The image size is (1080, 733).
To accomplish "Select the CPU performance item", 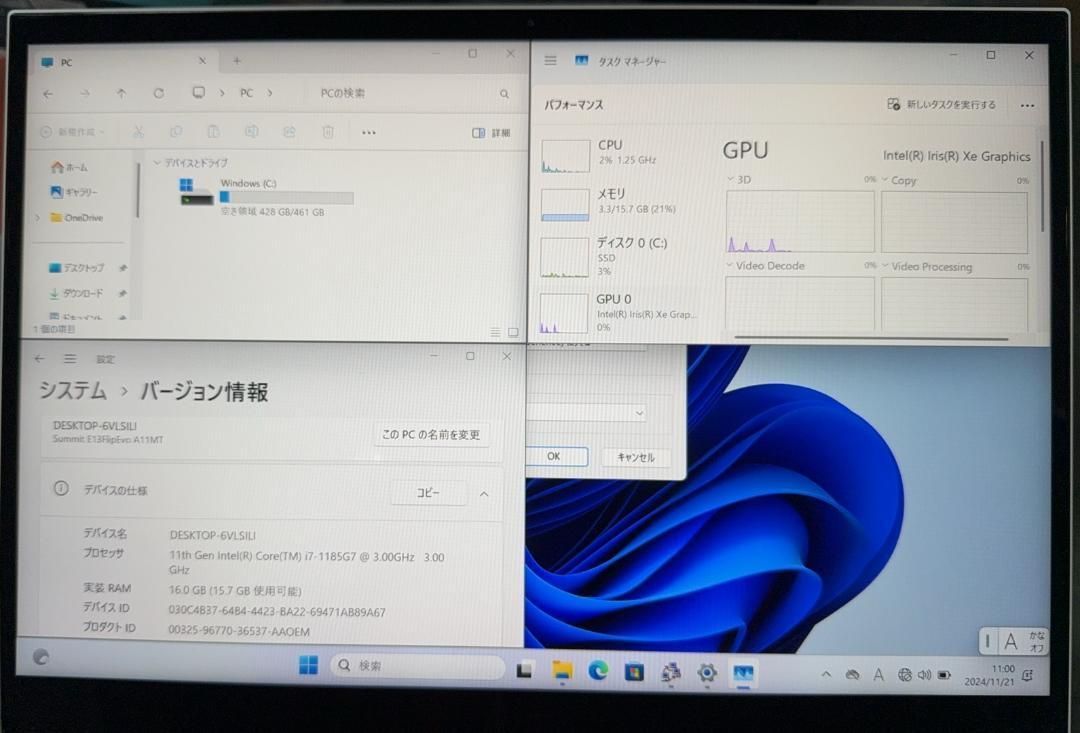I will coord(611,152).
